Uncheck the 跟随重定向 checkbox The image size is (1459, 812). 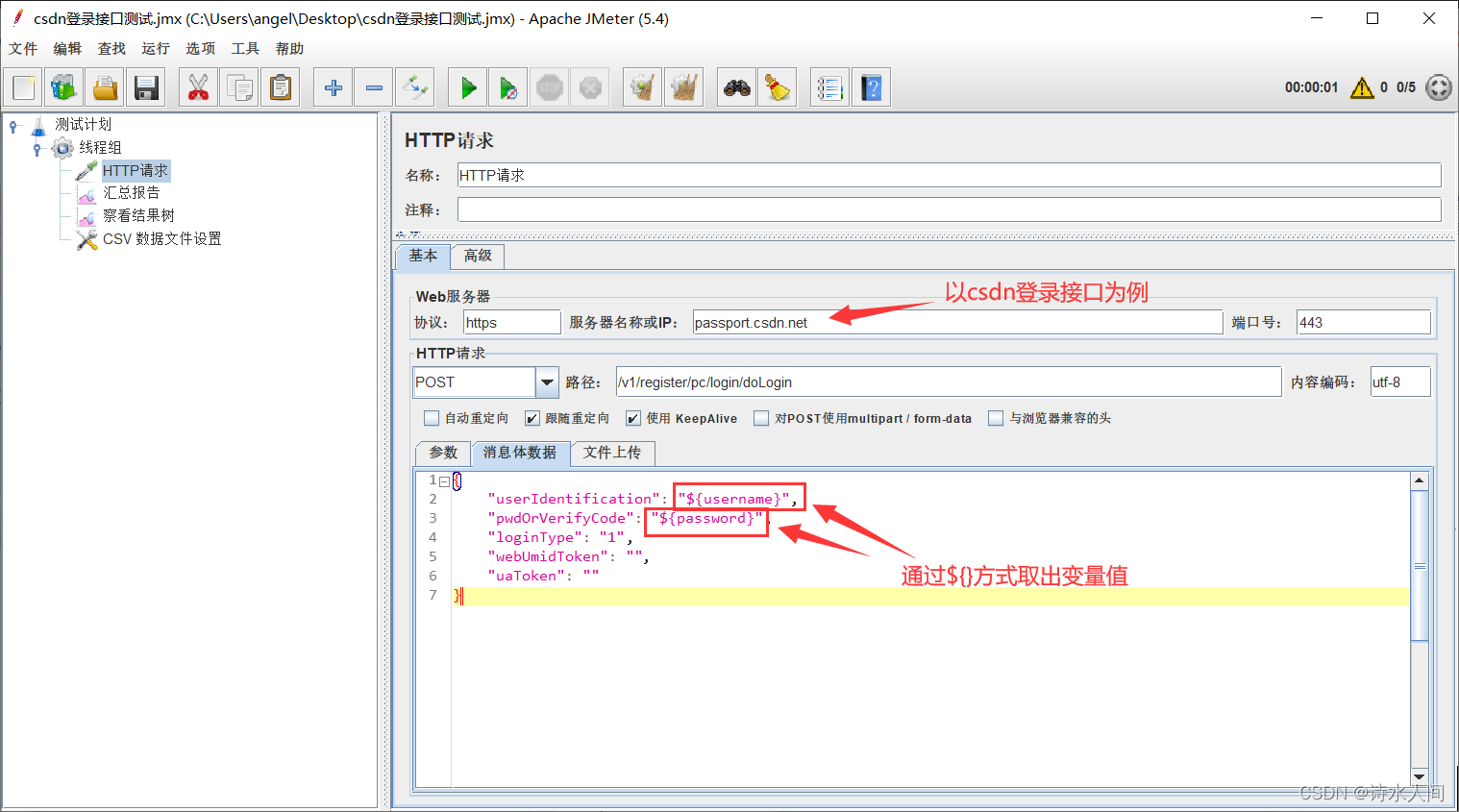click(x=532, y=418)
